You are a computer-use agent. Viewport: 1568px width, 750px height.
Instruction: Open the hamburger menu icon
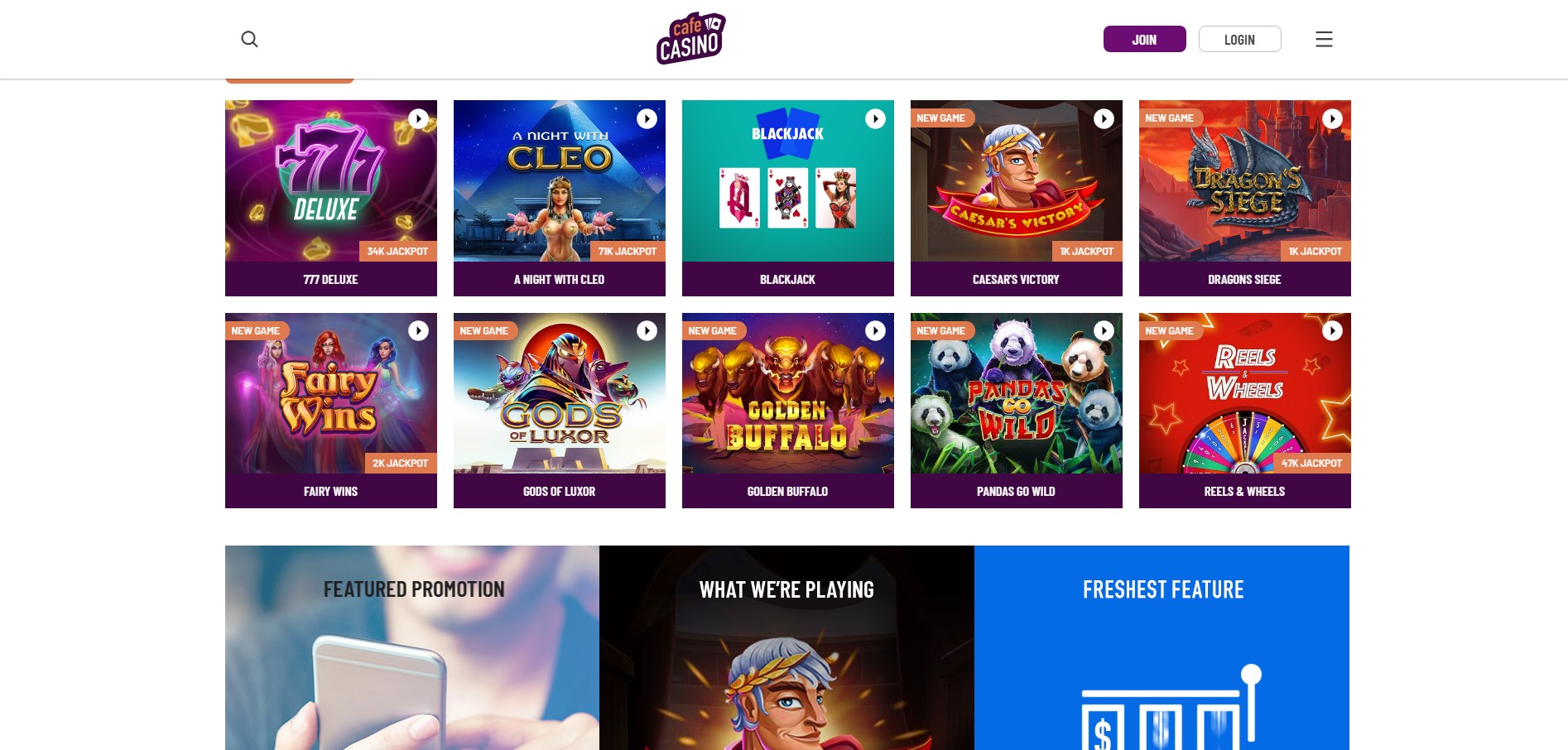1324,39
